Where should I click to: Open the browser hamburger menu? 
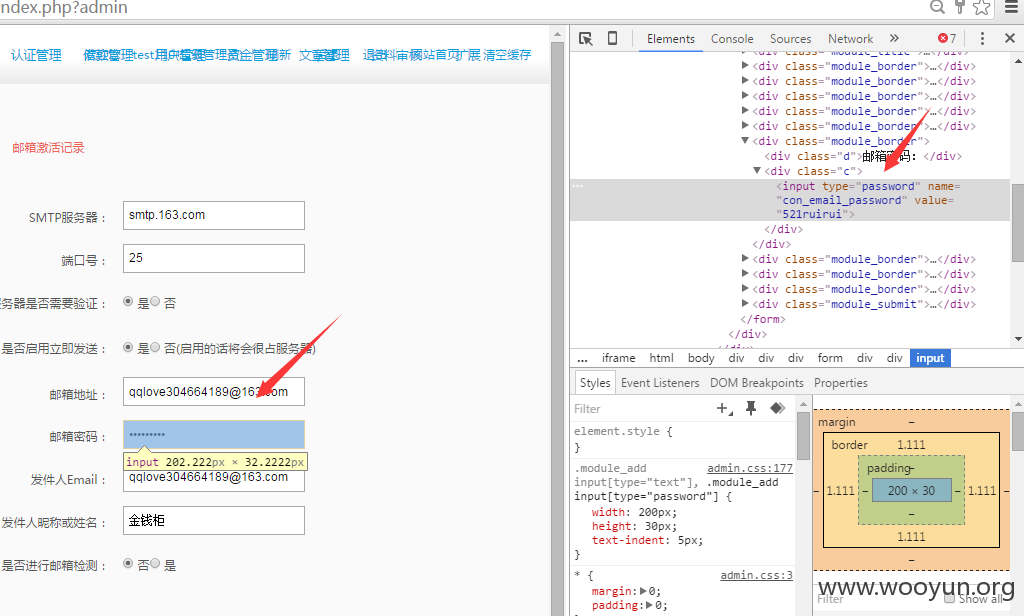click(x=1012, y=7)
